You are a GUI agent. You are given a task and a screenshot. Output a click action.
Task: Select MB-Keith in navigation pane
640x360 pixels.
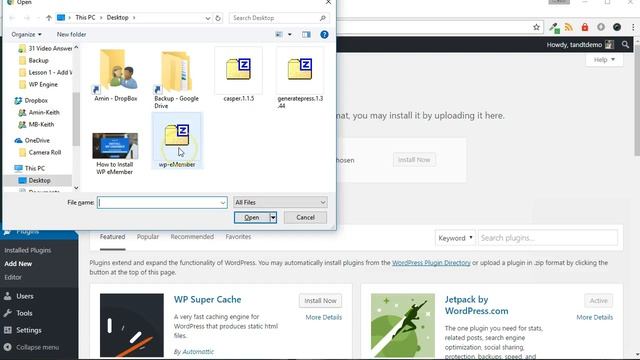(36, 124)
